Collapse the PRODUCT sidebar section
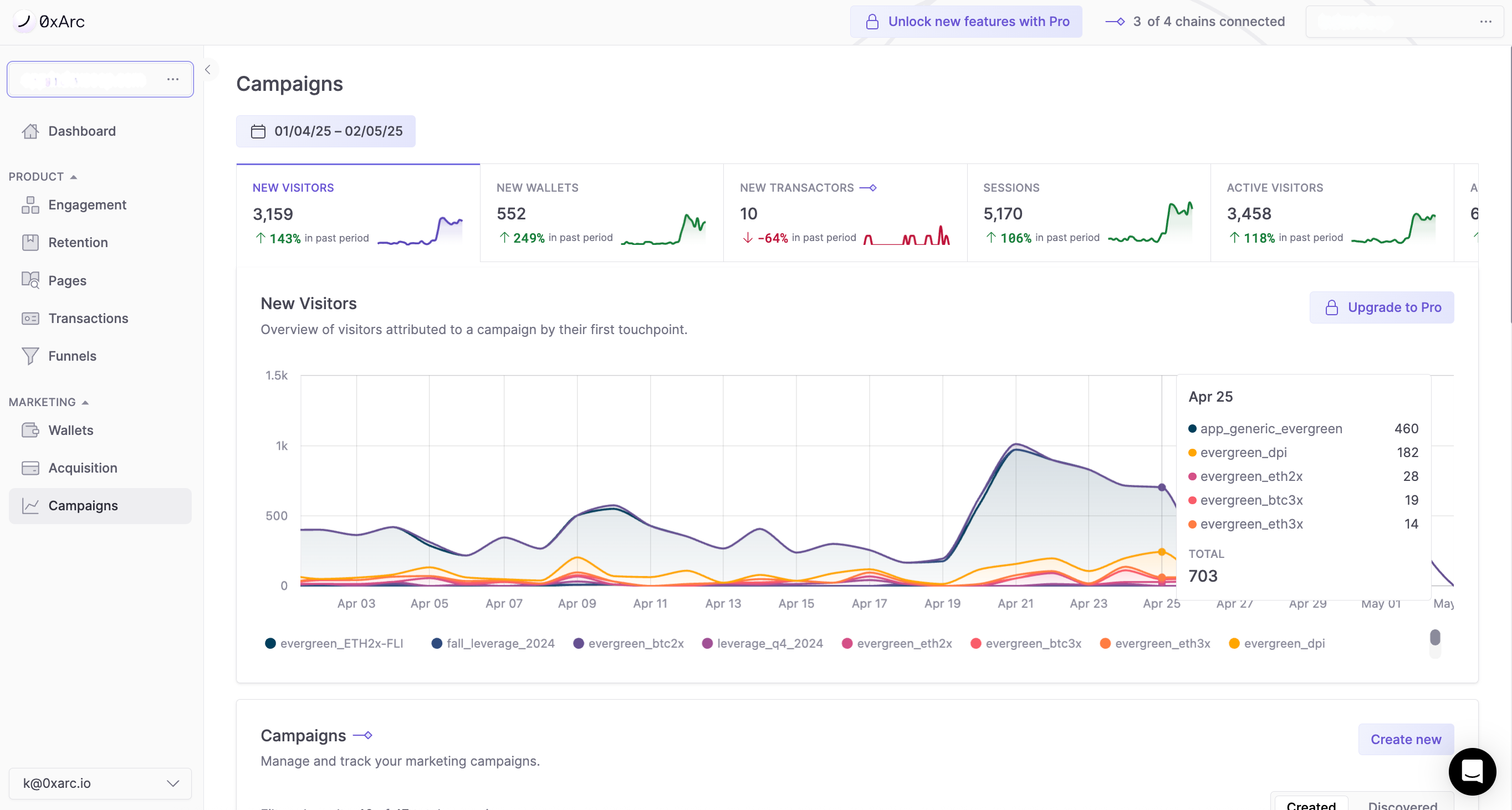 73,177
